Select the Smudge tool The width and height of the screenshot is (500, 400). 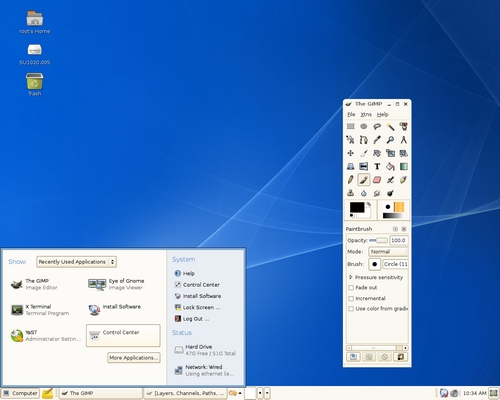[x=377, y=193]
